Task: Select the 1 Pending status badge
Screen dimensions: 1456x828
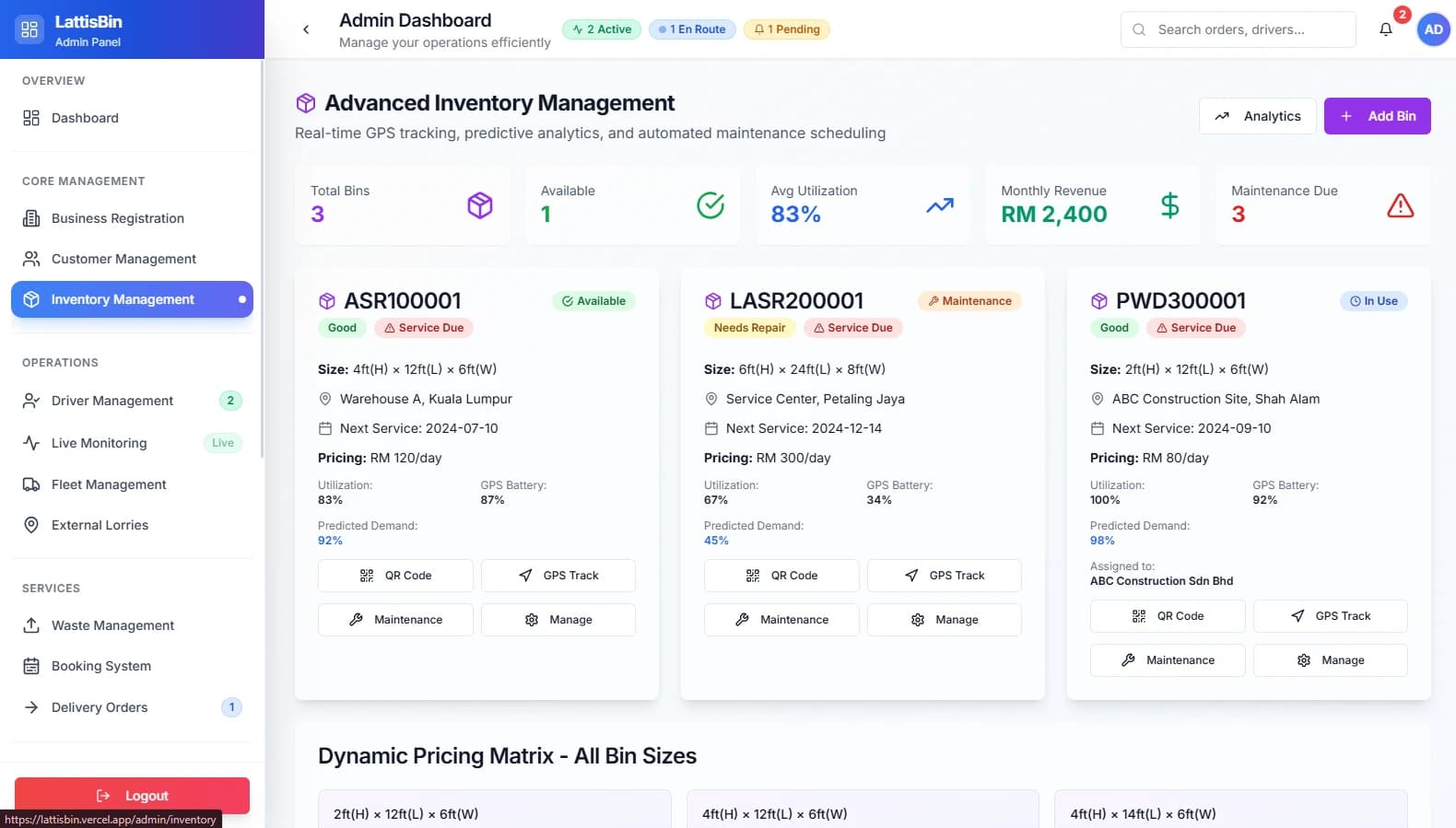Action: tap(786, 29)
